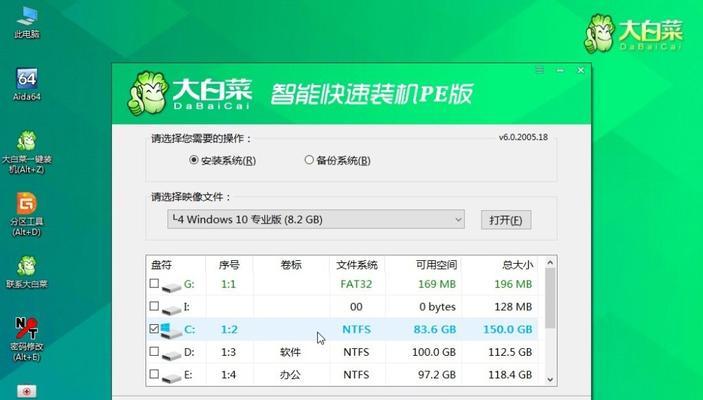Image resolution: width=703 pixels, height=400 pixels.
Task: Click the 128 MB total size value
Action: [513, 307]
